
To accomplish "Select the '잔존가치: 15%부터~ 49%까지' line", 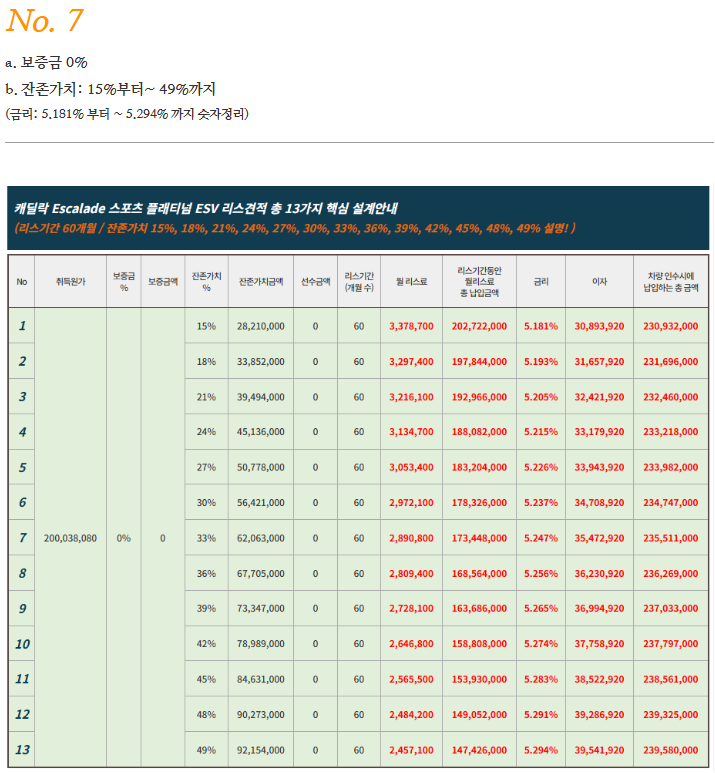I will coord(110,89).
